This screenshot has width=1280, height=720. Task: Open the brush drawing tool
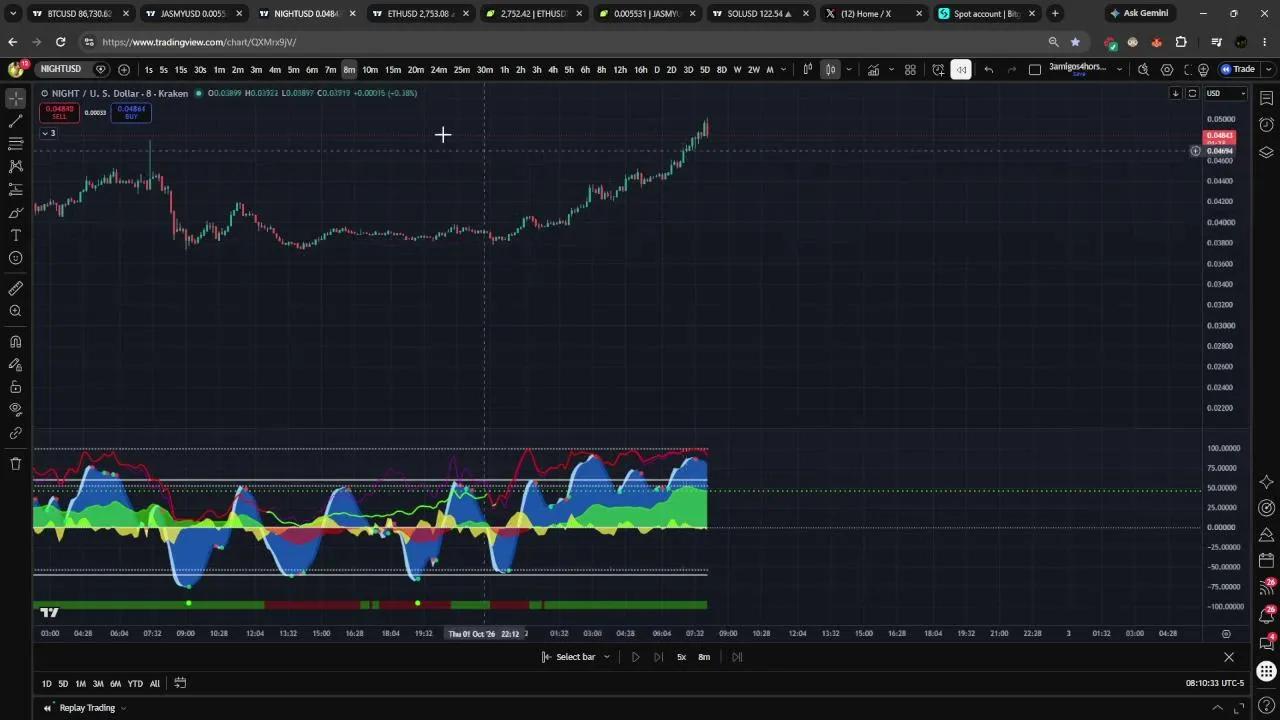tap(16, 212)
